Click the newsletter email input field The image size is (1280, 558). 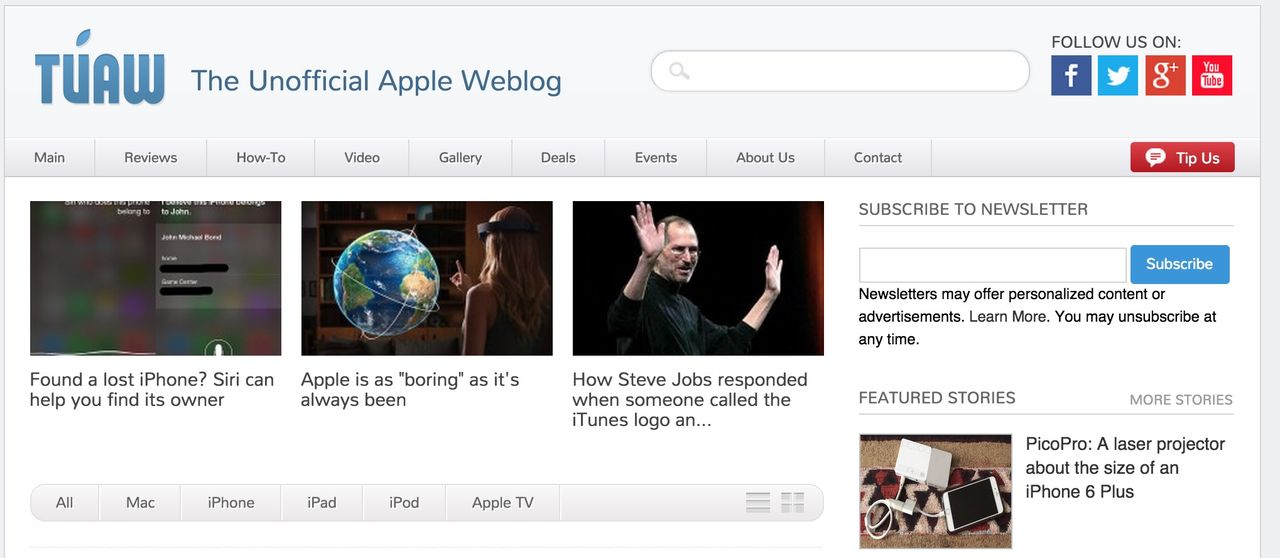pyautogui.click(x=993, y=265)
